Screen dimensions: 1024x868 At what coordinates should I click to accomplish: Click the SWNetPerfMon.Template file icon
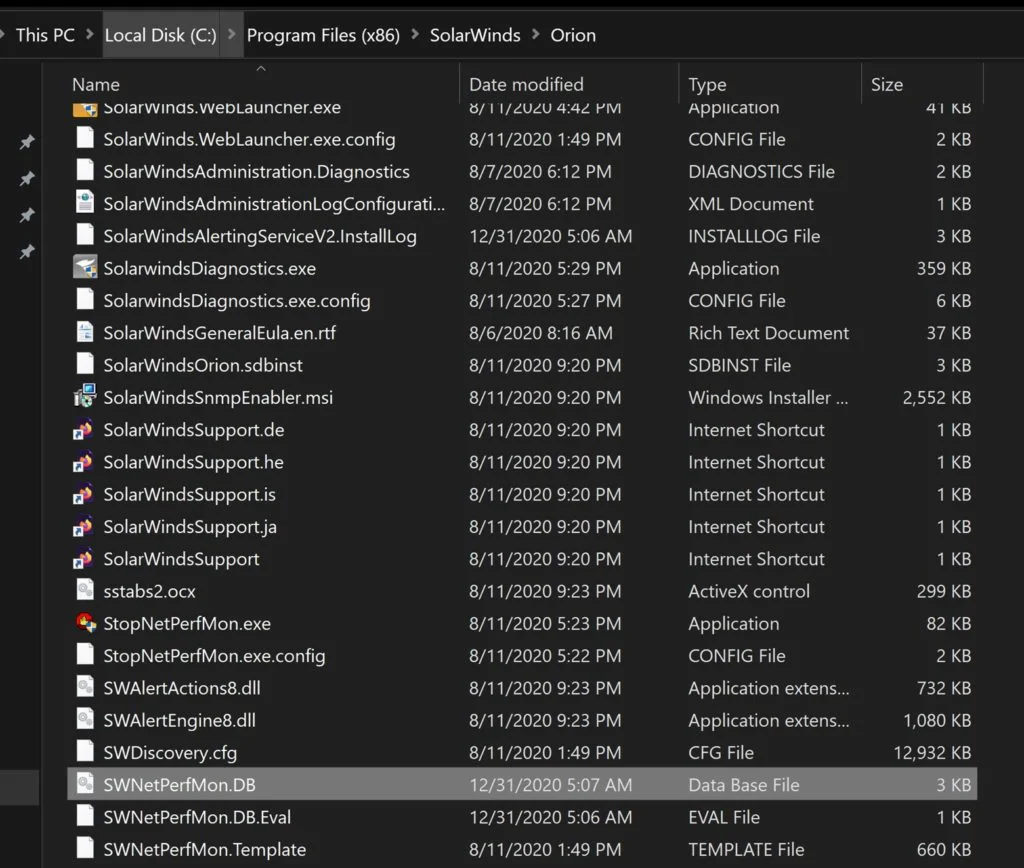click(x=85, y=848)
